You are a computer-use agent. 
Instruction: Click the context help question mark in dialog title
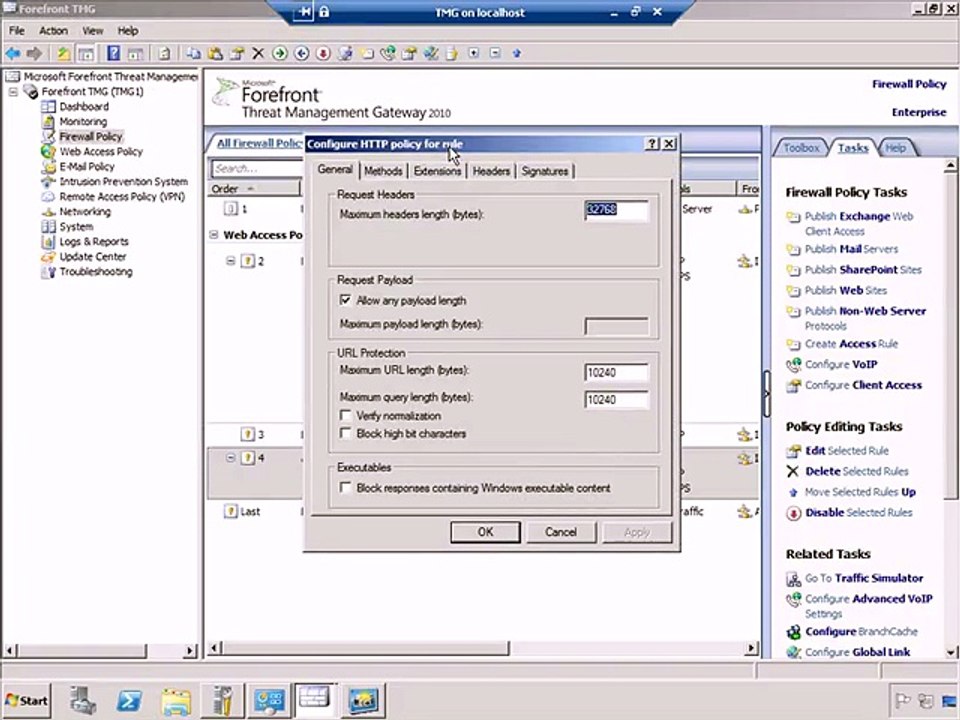click(652, 143)
